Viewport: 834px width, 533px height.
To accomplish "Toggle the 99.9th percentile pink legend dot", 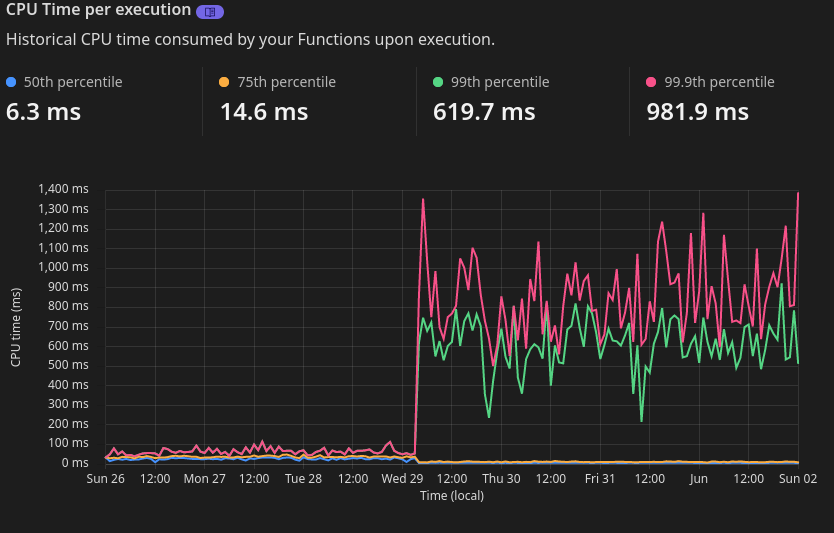I will coord(651,82).
